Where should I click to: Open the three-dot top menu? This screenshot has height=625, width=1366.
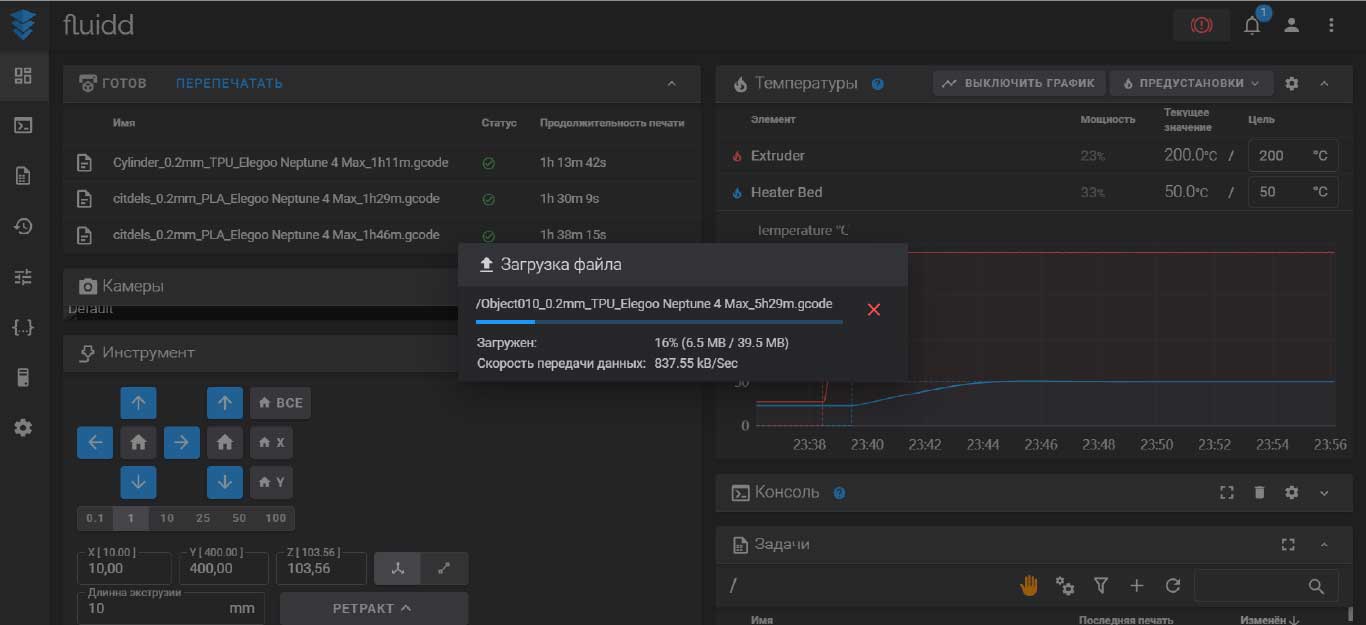[1331, 26]
